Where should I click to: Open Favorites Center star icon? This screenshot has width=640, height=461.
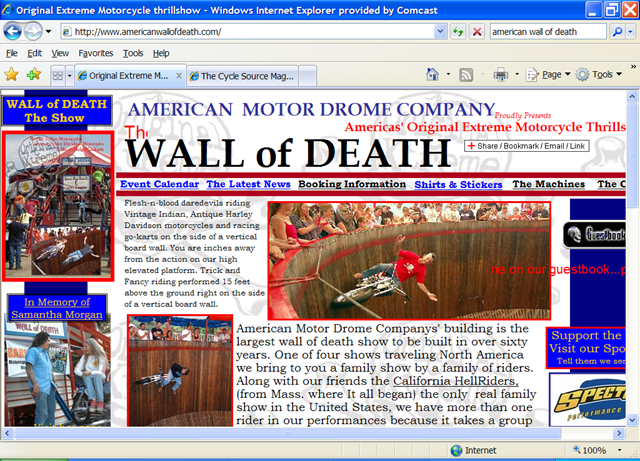pos(12,75)
